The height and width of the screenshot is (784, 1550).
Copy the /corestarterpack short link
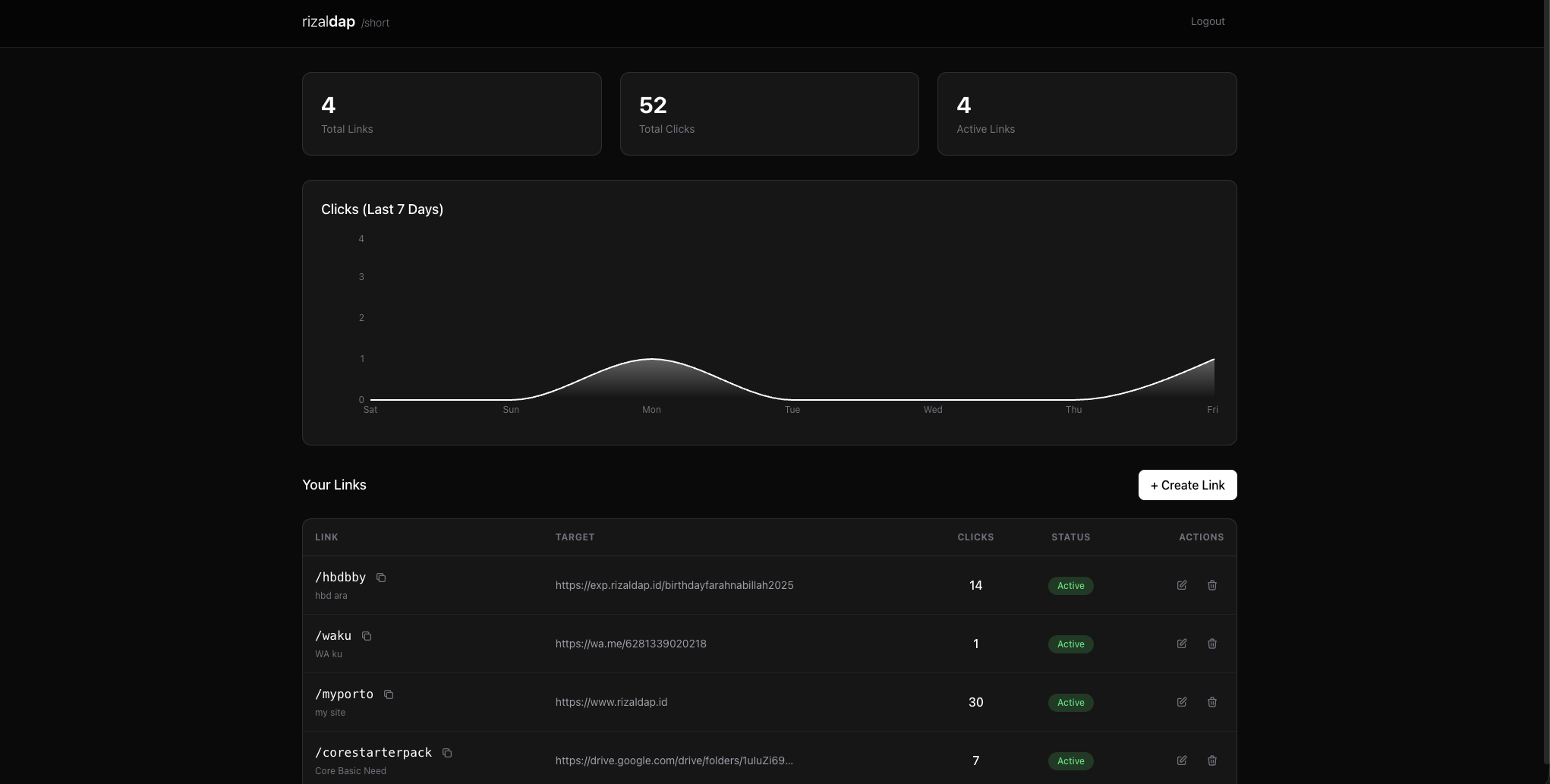click(x=447, y=753)
